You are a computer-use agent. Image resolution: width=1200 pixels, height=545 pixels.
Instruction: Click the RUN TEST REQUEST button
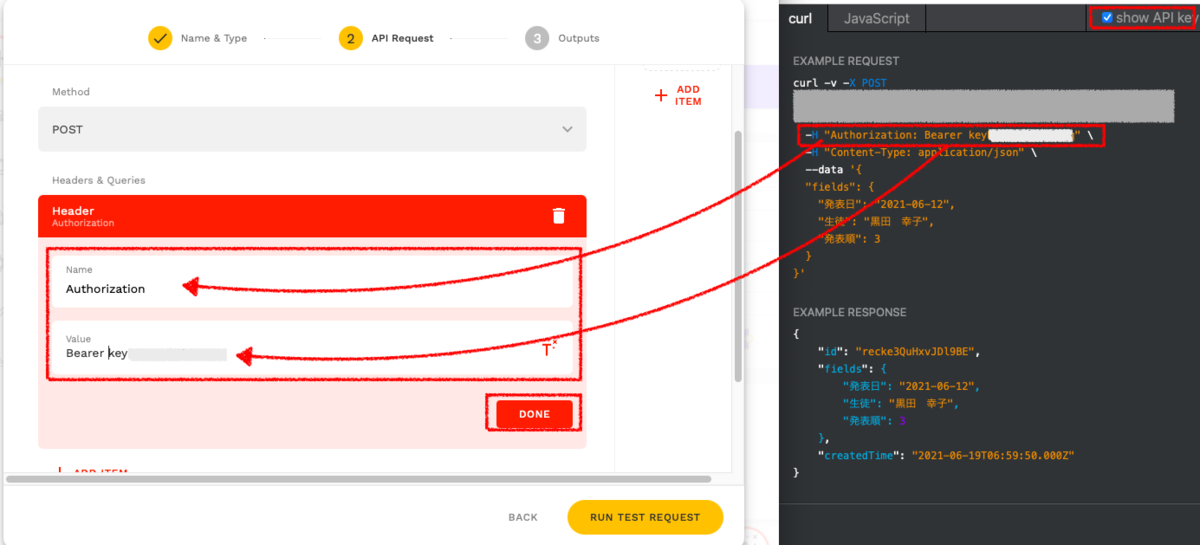(645, 517)
